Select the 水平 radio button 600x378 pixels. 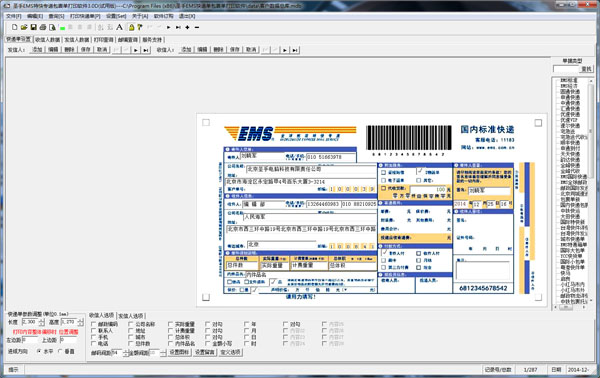pyautogui.click(x=39, y=351)
